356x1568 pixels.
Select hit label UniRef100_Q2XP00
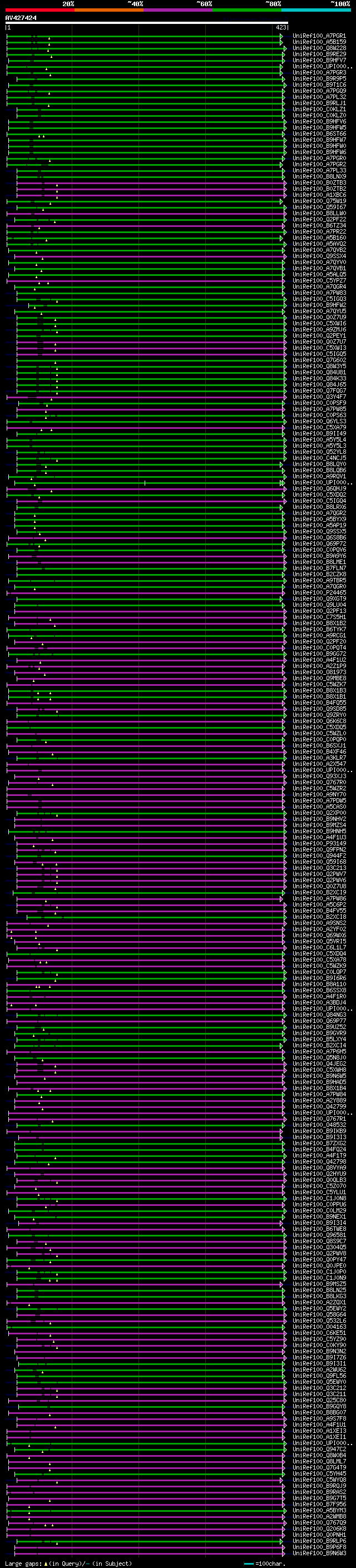click(319, 813)
